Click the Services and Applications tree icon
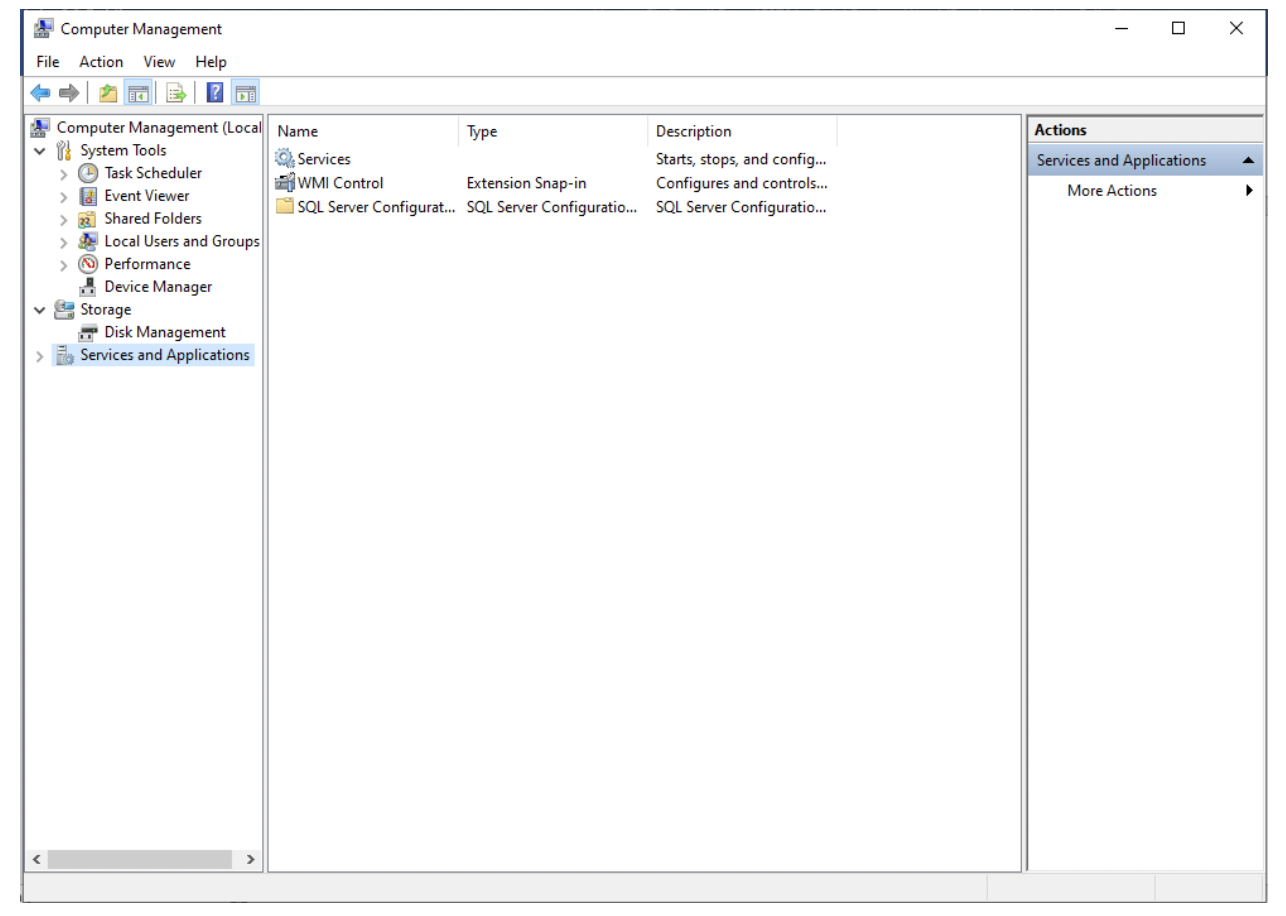Image resolution: width=1286 pixels, height=916 pixels. tap(64, 355)
